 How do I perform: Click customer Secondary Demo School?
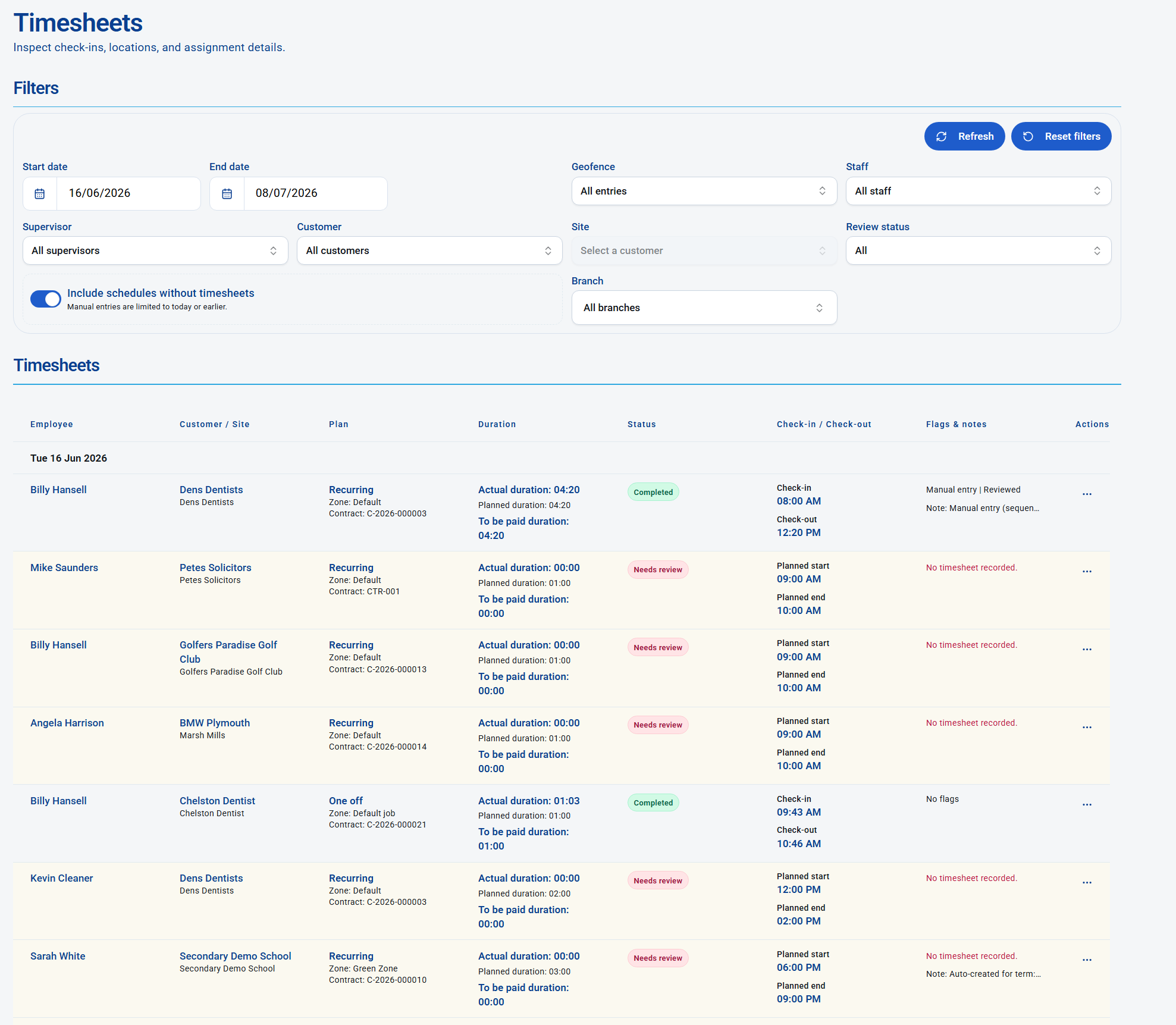pos(236,956)
